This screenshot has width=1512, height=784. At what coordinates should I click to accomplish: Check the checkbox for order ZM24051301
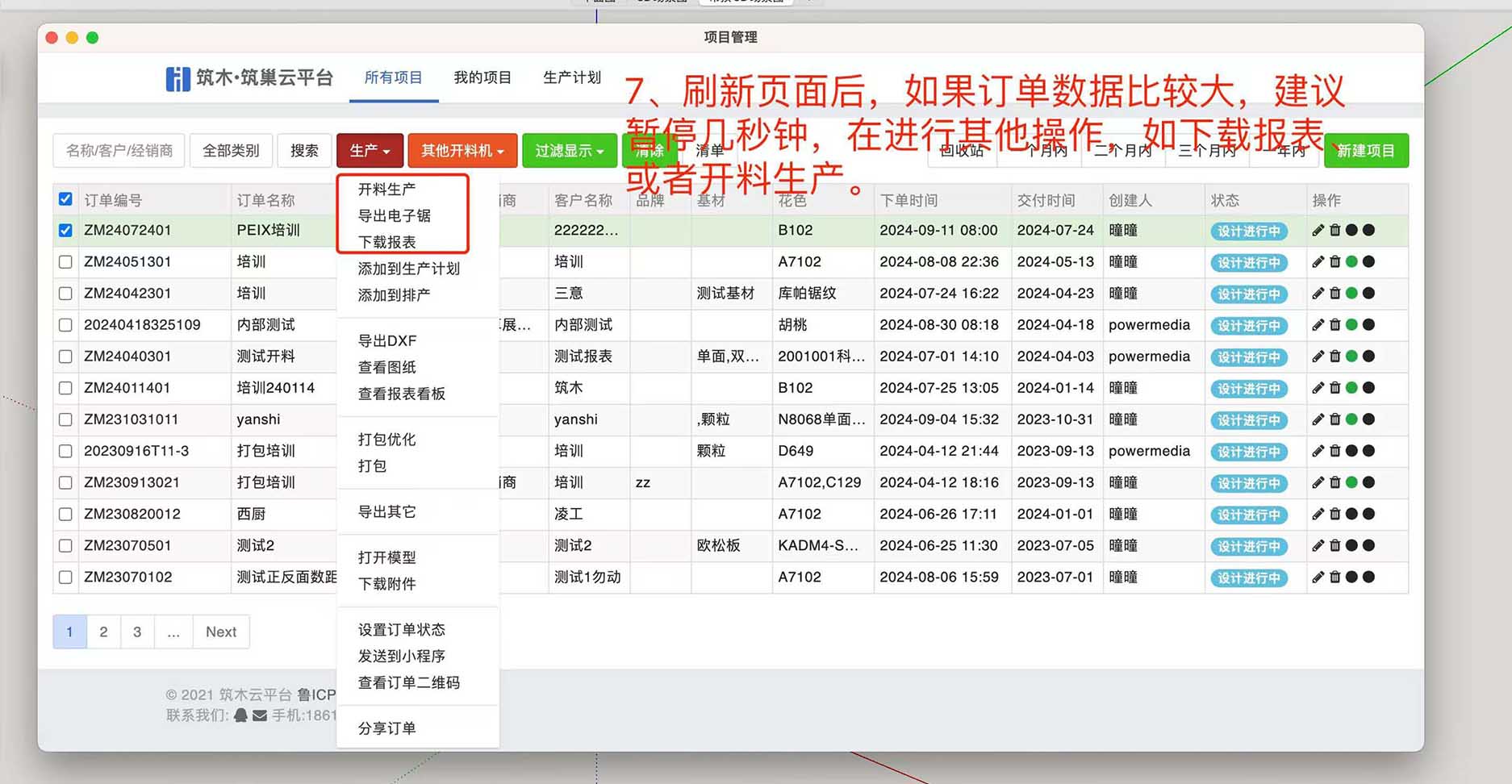pyautogui.click(x=65, y=261)
